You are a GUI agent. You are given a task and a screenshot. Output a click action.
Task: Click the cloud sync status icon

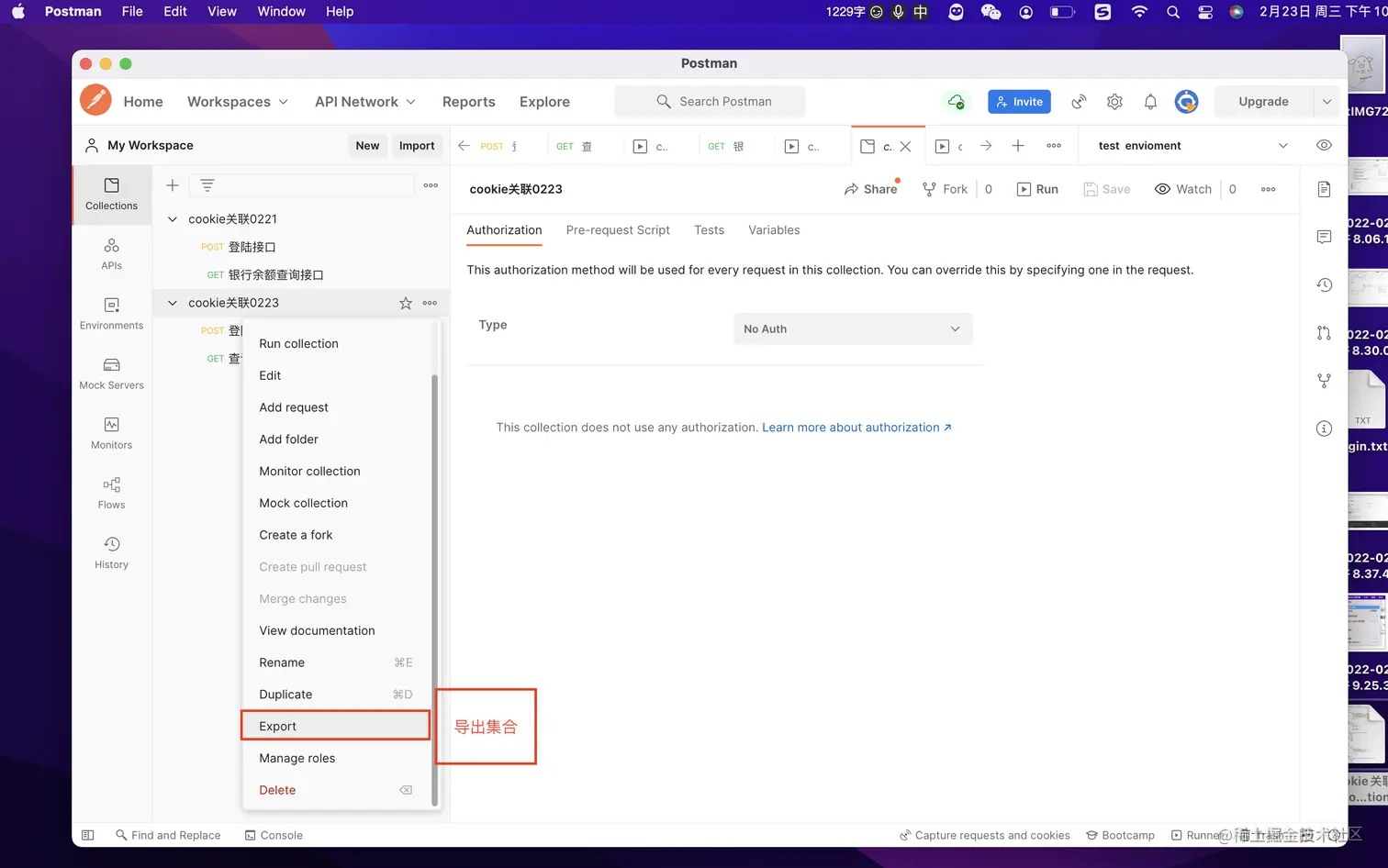(956, 101)
